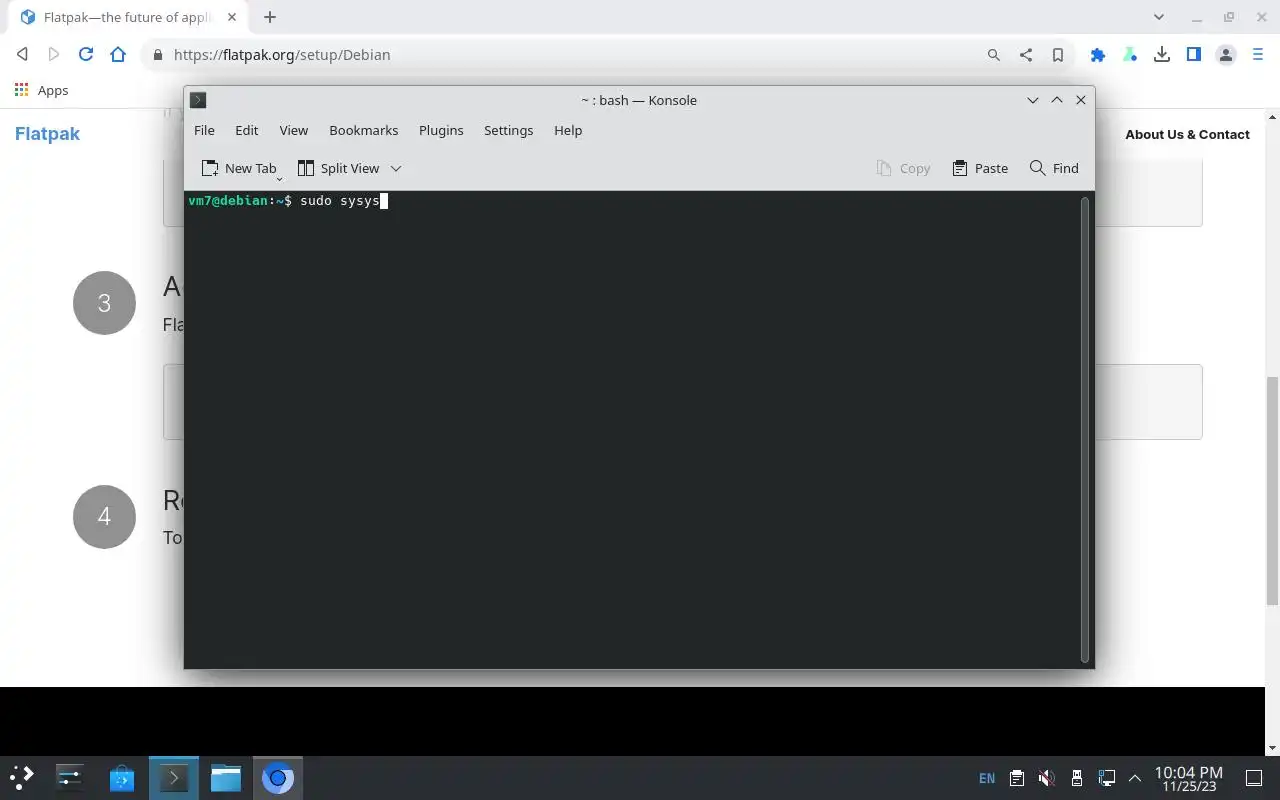Open Konsole Plugins menu
The height and width of the screenshot is (800, 1280).
(441, 130)
